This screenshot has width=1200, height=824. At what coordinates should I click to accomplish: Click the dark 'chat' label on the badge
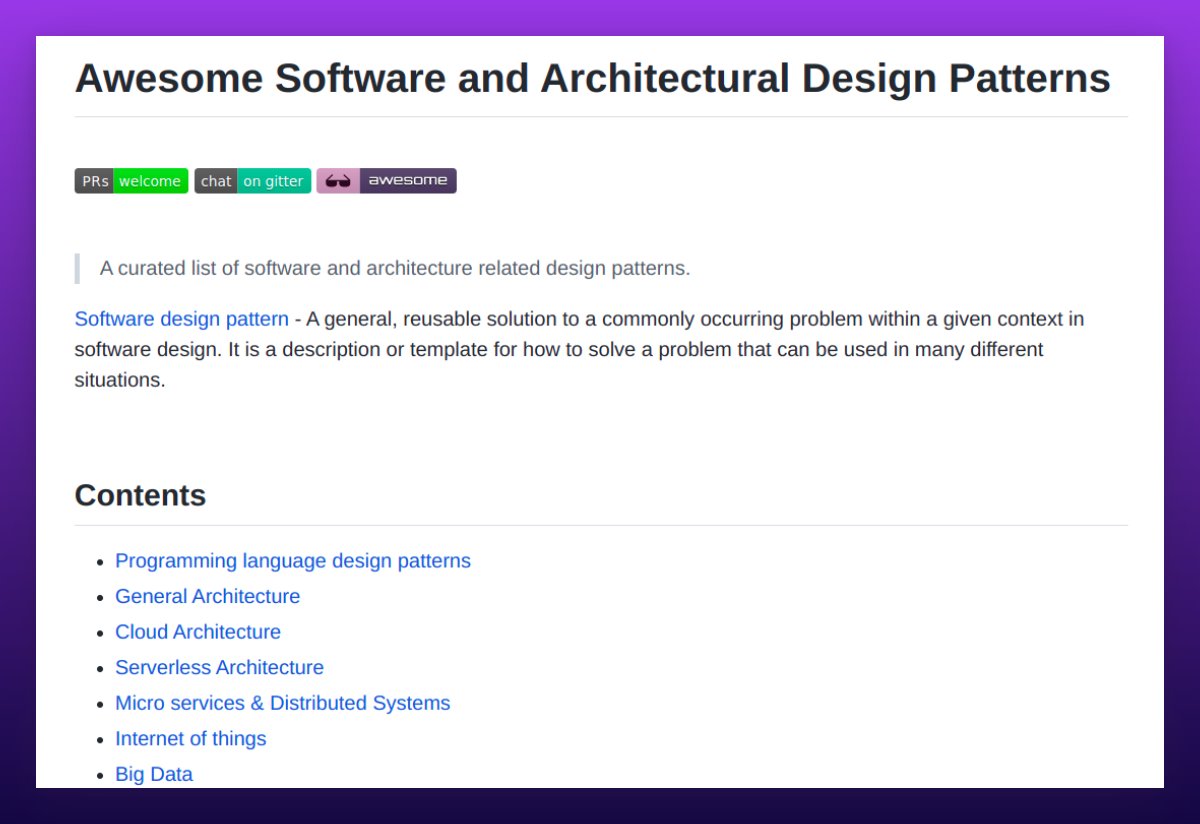click(216, 181)
